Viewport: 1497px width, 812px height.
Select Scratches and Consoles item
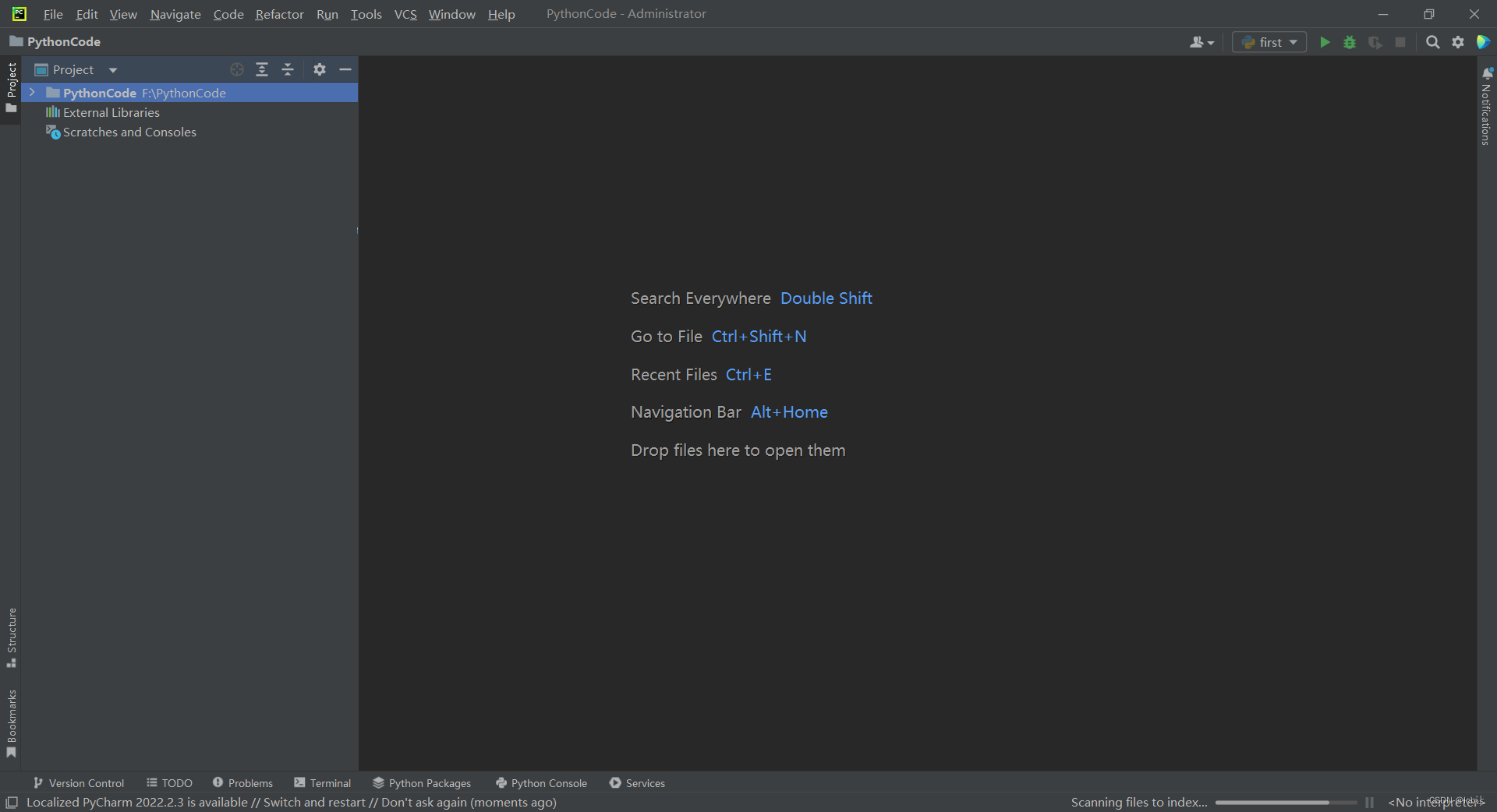click(121, 132)
